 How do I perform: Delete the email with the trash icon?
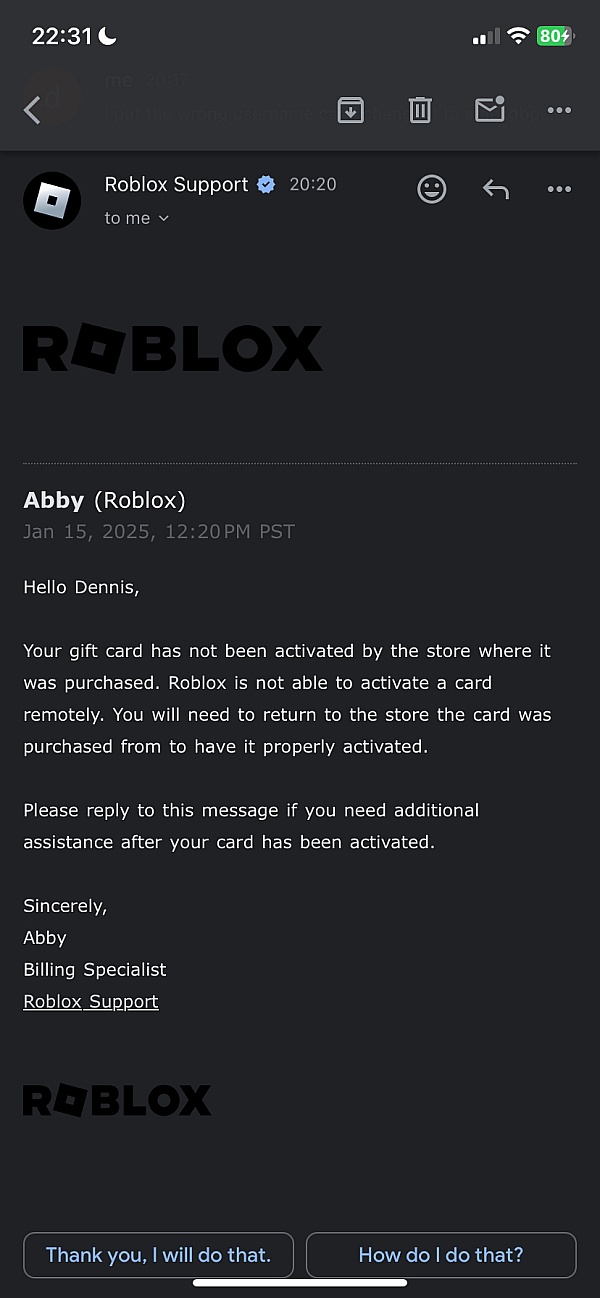point(420,110)
